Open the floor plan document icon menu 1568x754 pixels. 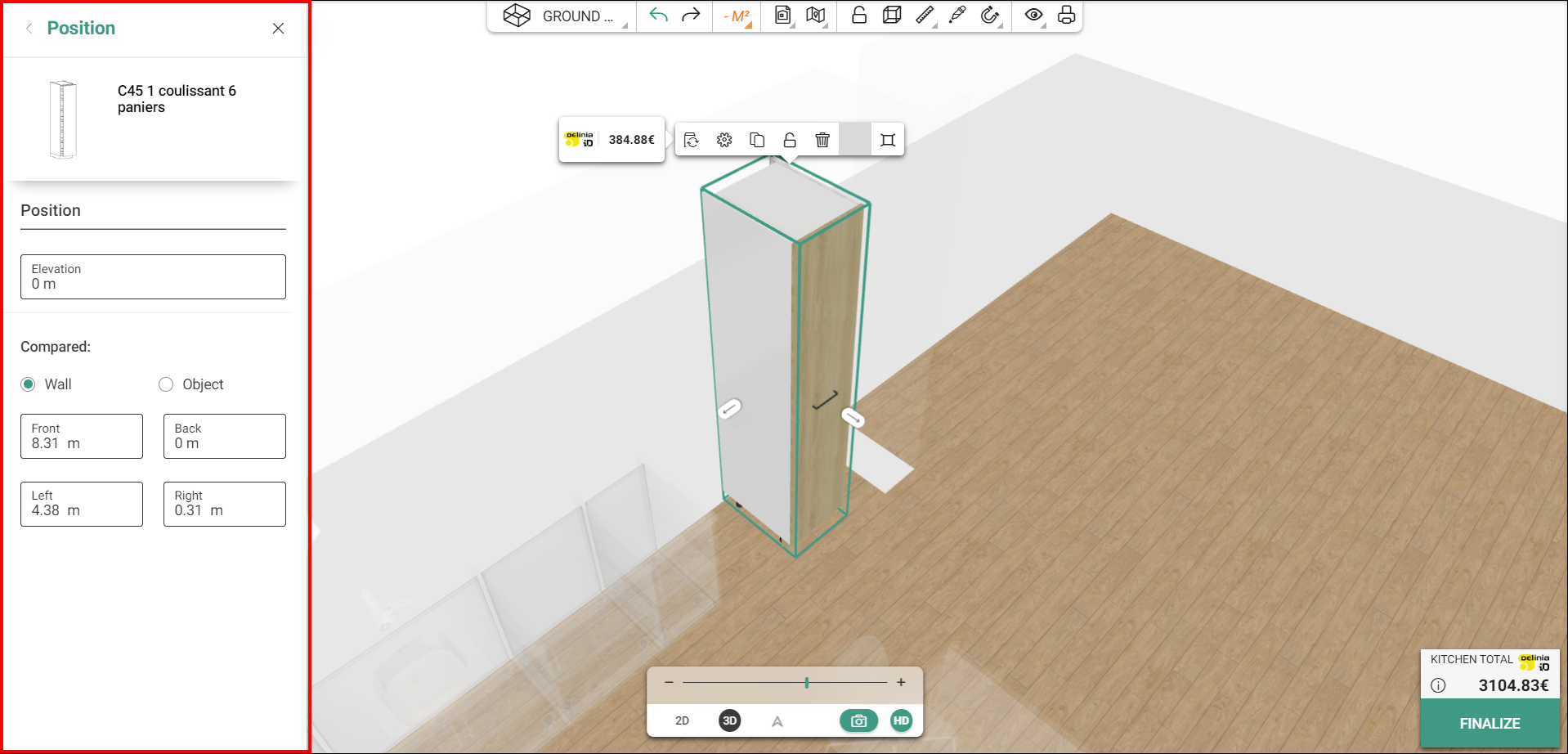click(x=783, y=15)
